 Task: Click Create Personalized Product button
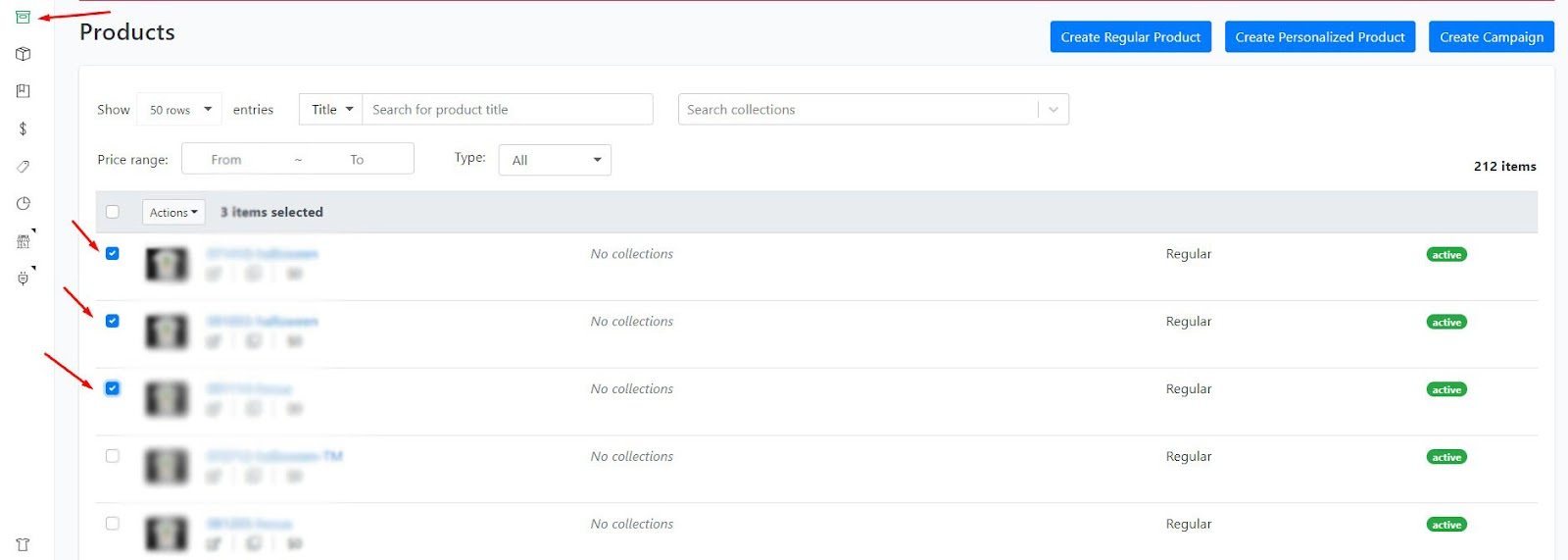coord(1319,37)
